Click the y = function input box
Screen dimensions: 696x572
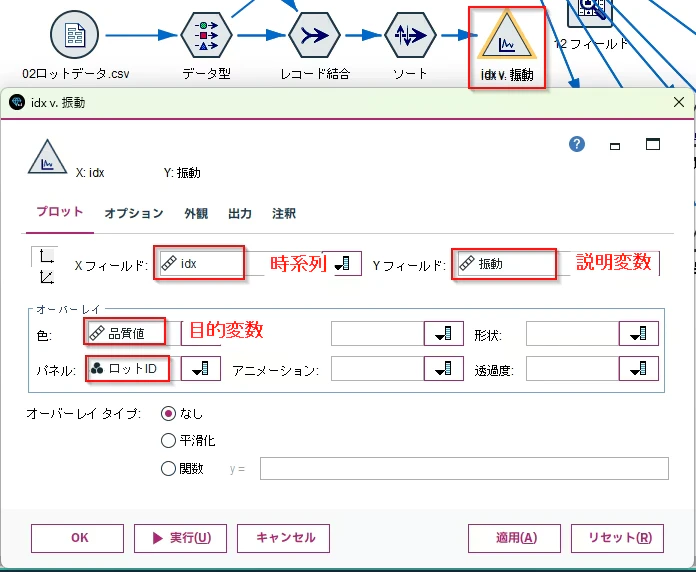pos(464,469)
